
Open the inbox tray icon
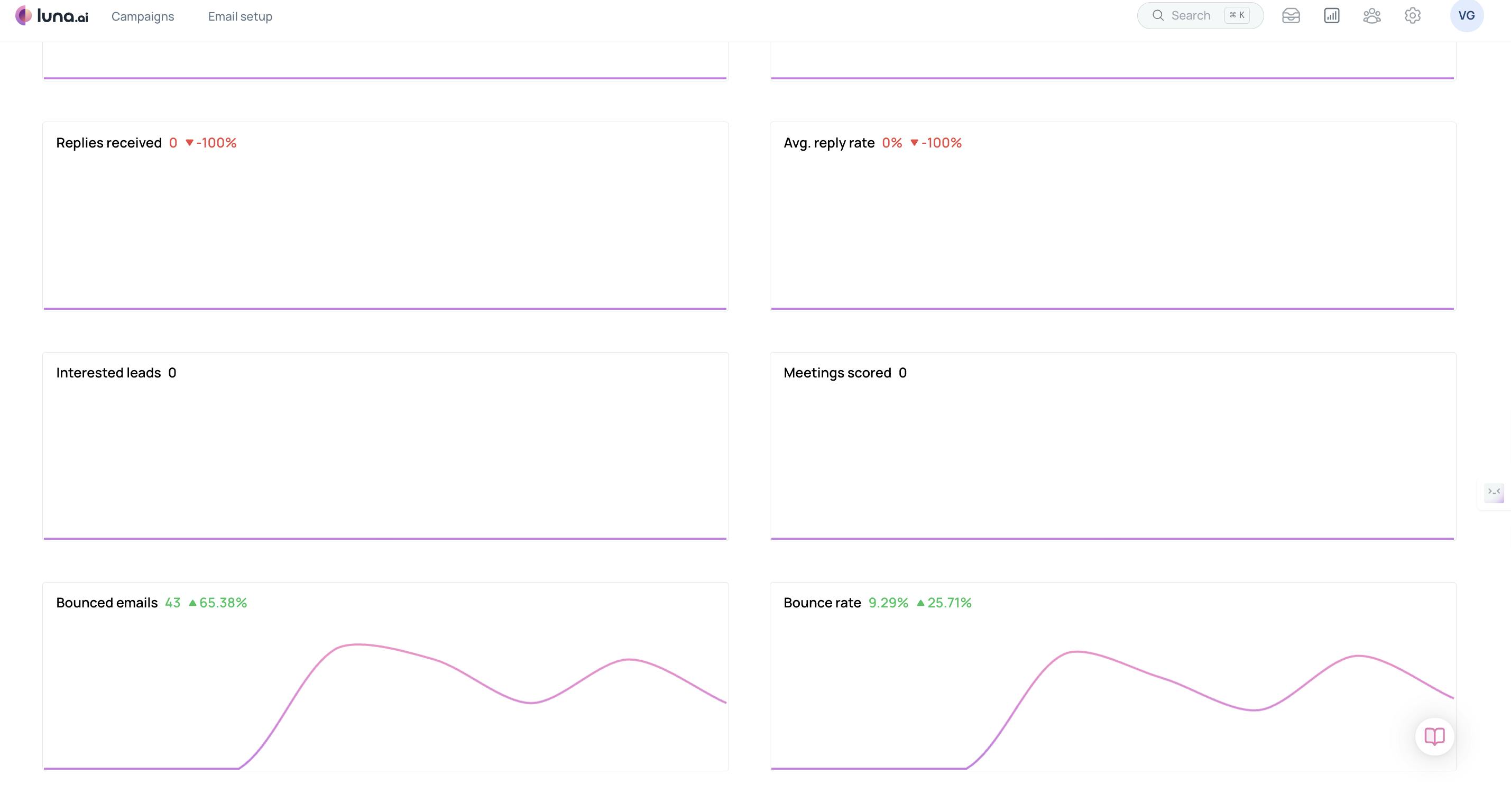click(1291, 16)
